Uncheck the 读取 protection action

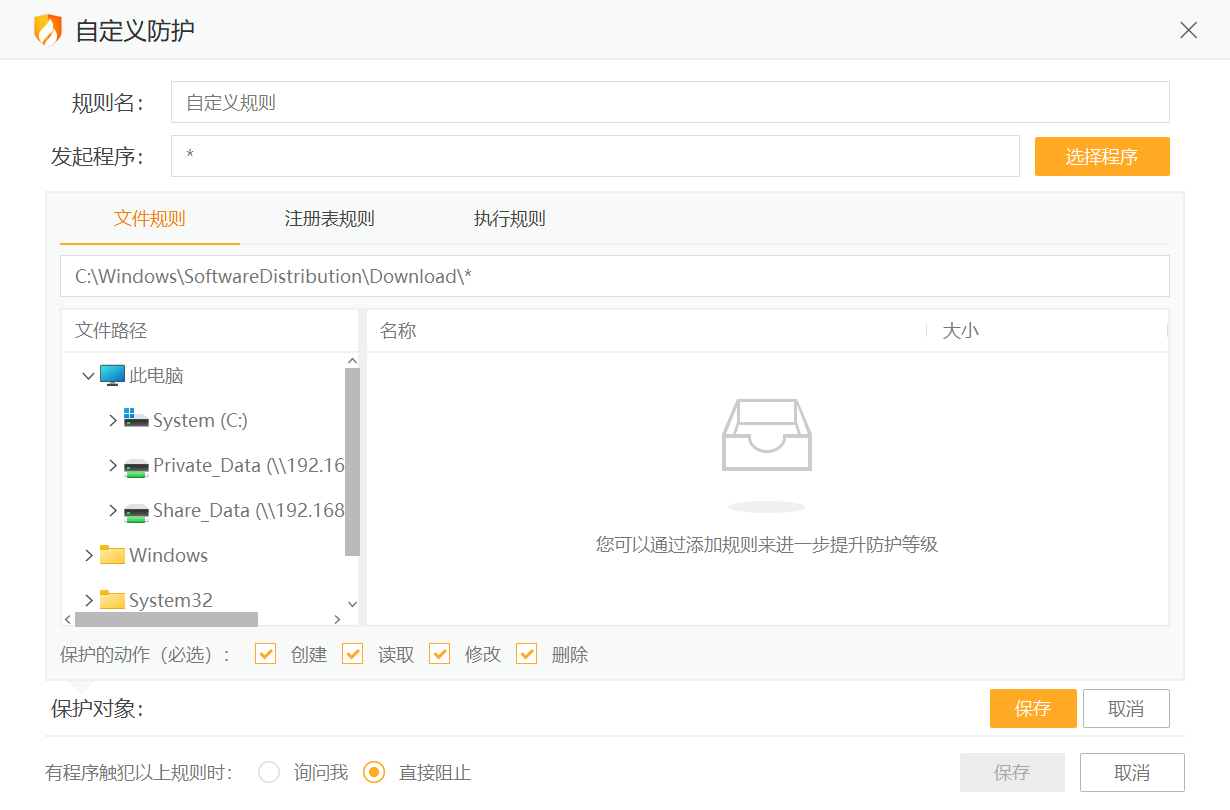tap(353, 654)
